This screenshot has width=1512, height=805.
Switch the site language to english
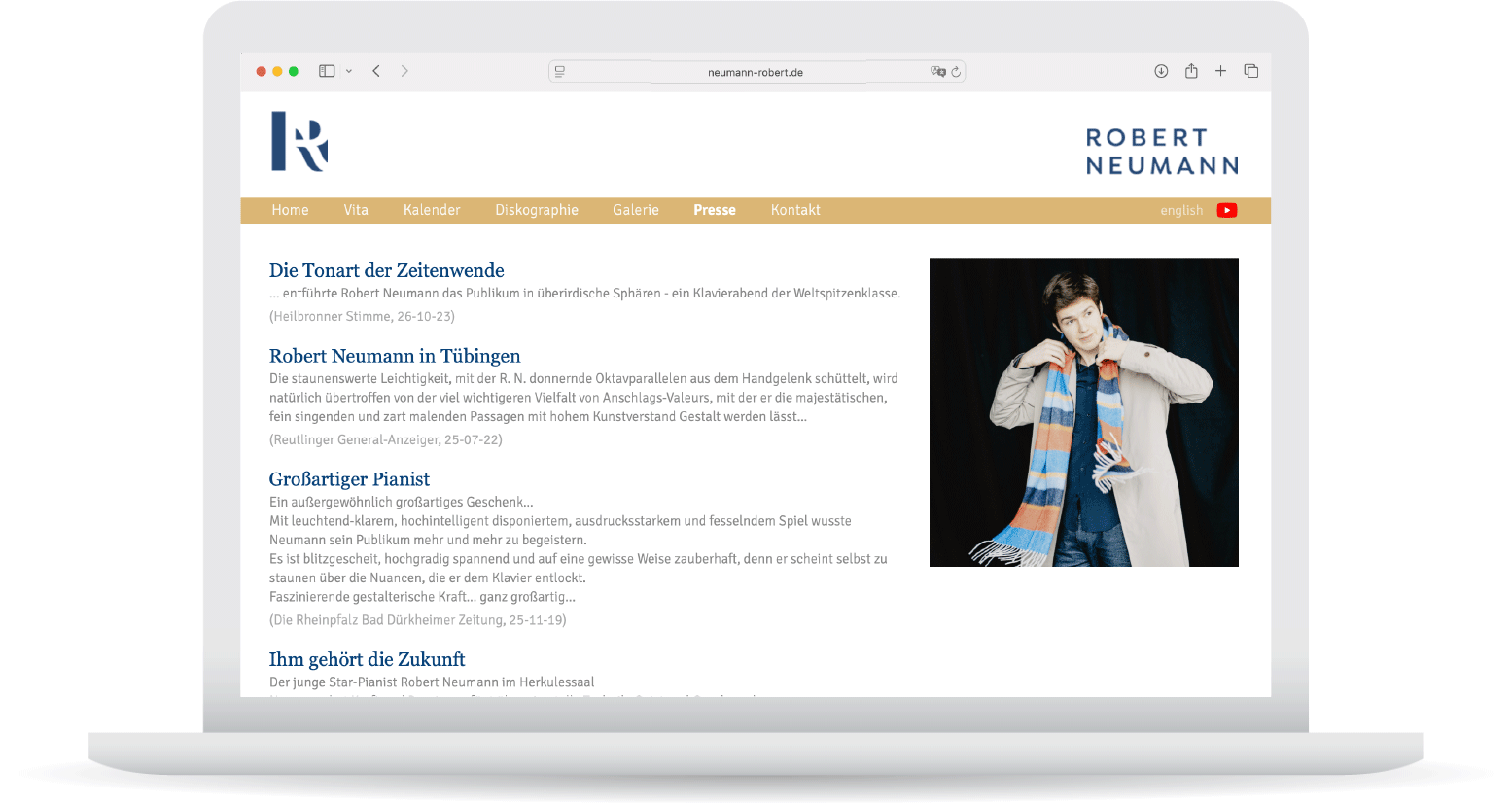[x=1181, y=210]
